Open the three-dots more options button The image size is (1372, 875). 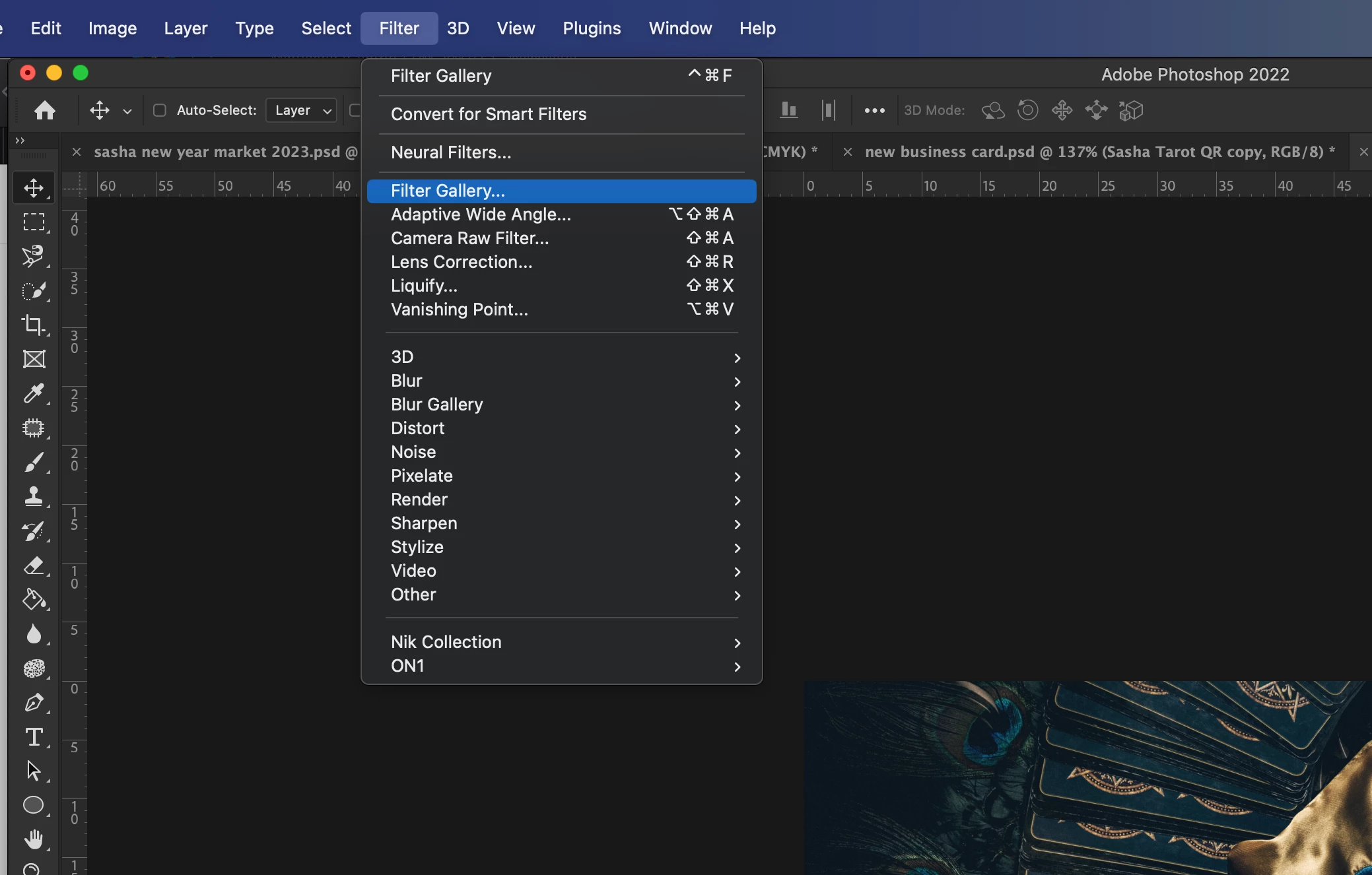874,110
